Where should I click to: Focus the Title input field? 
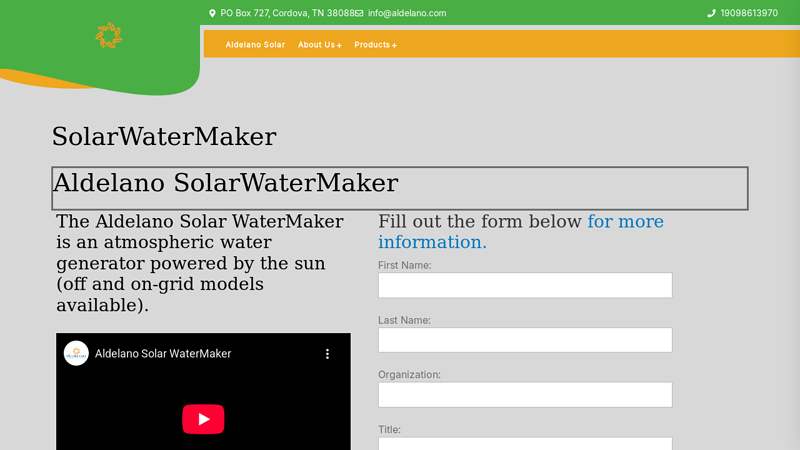(525, 443)
